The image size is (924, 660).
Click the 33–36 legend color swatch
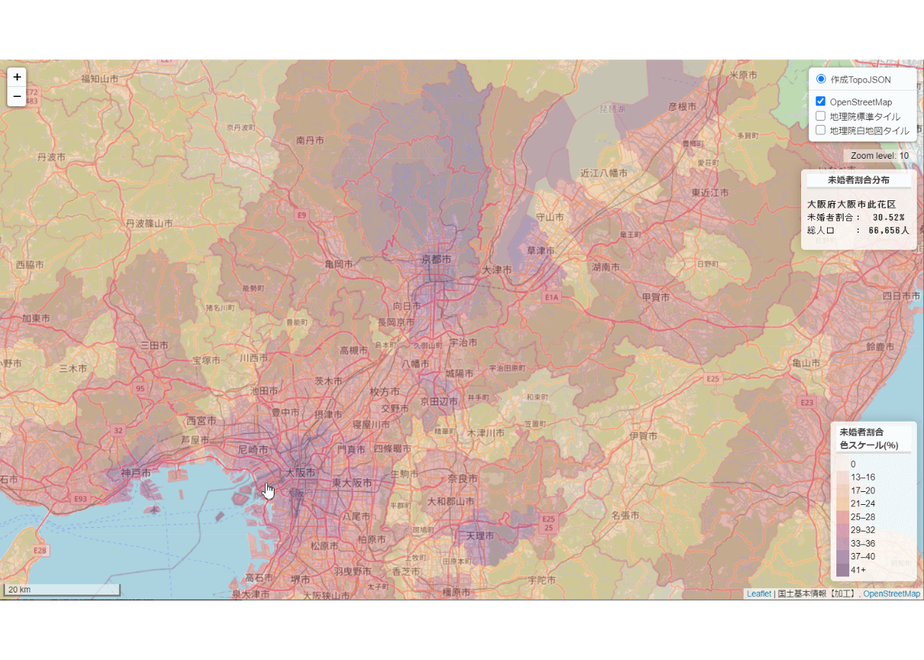click(x=842, y=543)
